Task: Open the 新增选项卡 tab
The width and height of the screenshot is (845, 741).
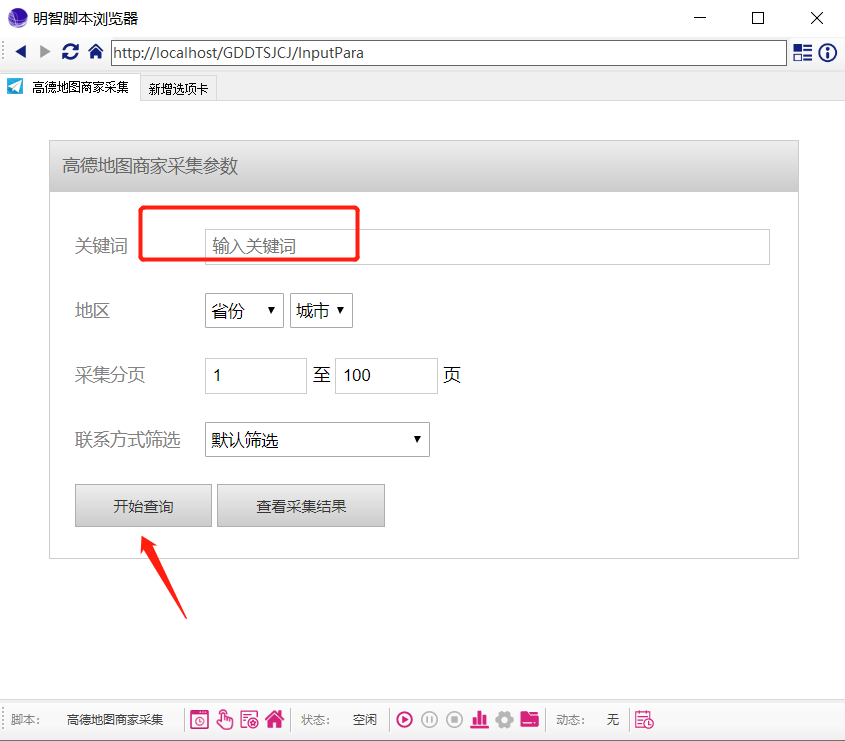Action: [178, 89]
